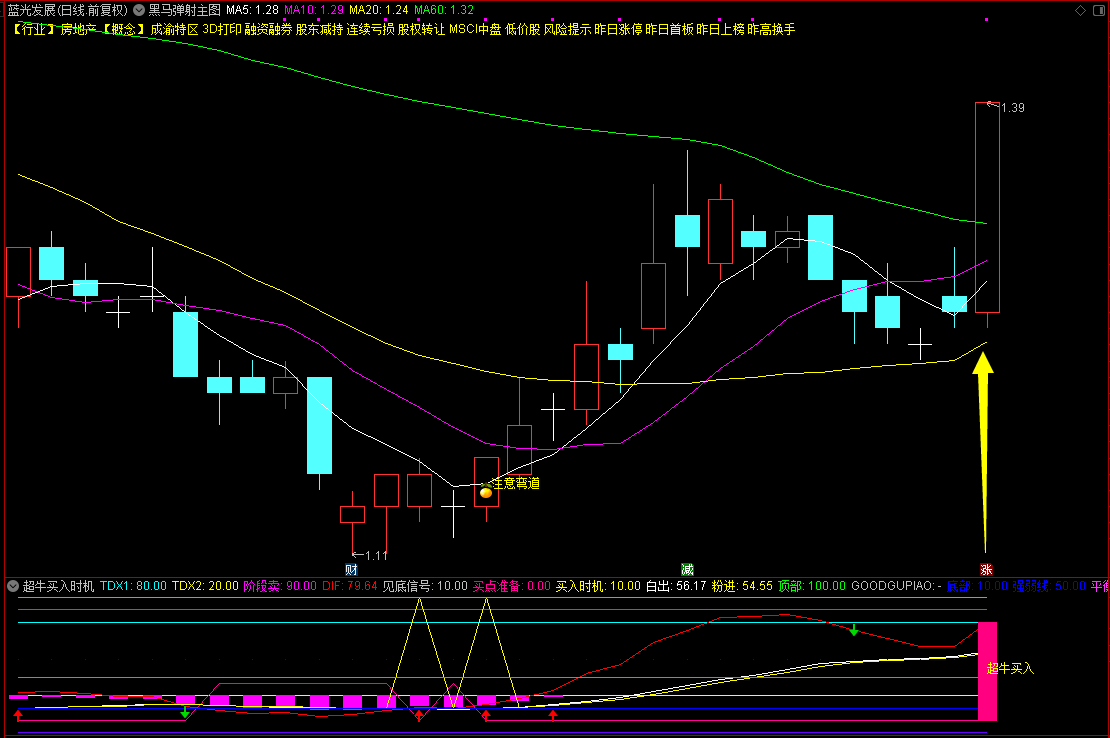
Task: Click the 昨日上榜 concept tag
Action: pyautogui.click(x=720, y=29)
